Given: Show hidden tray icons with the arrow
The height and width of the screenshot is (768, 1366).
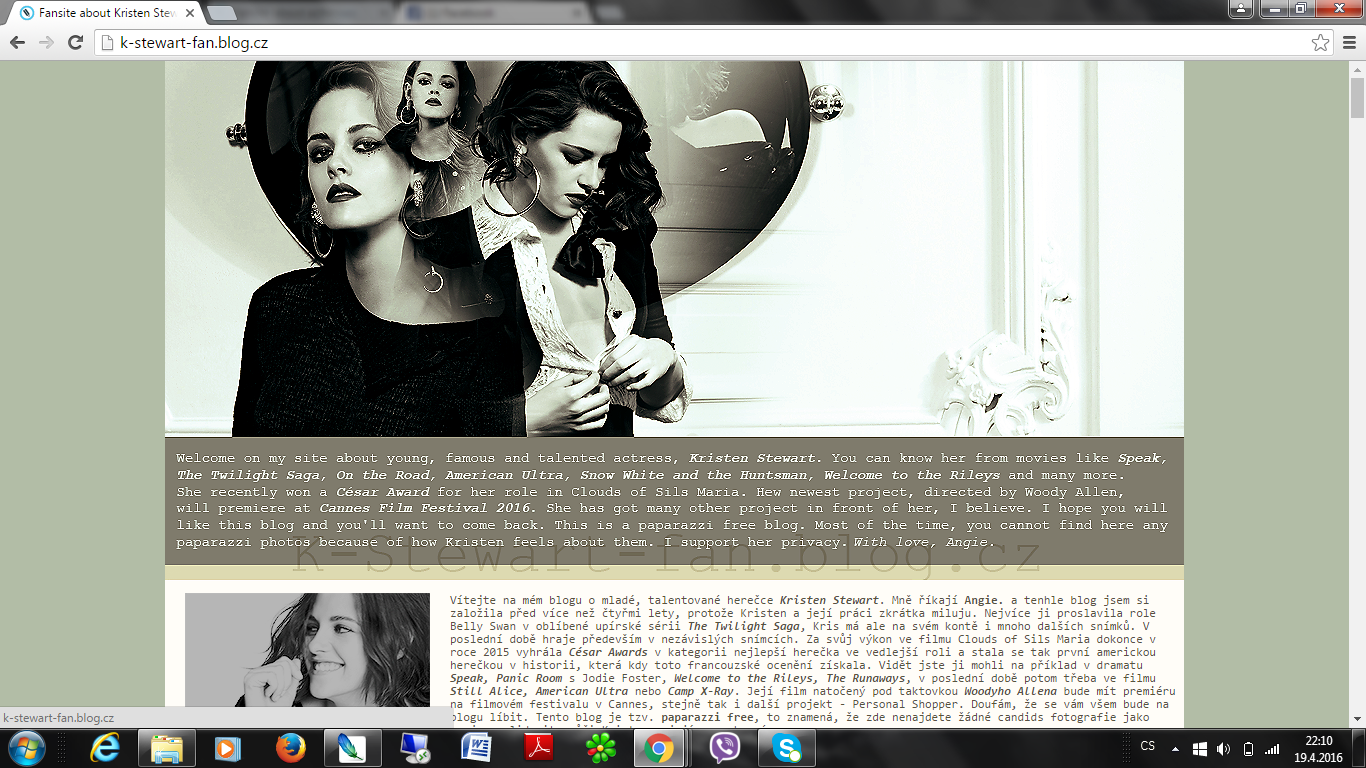Looking at the screenshot, I should (1175, 748).
